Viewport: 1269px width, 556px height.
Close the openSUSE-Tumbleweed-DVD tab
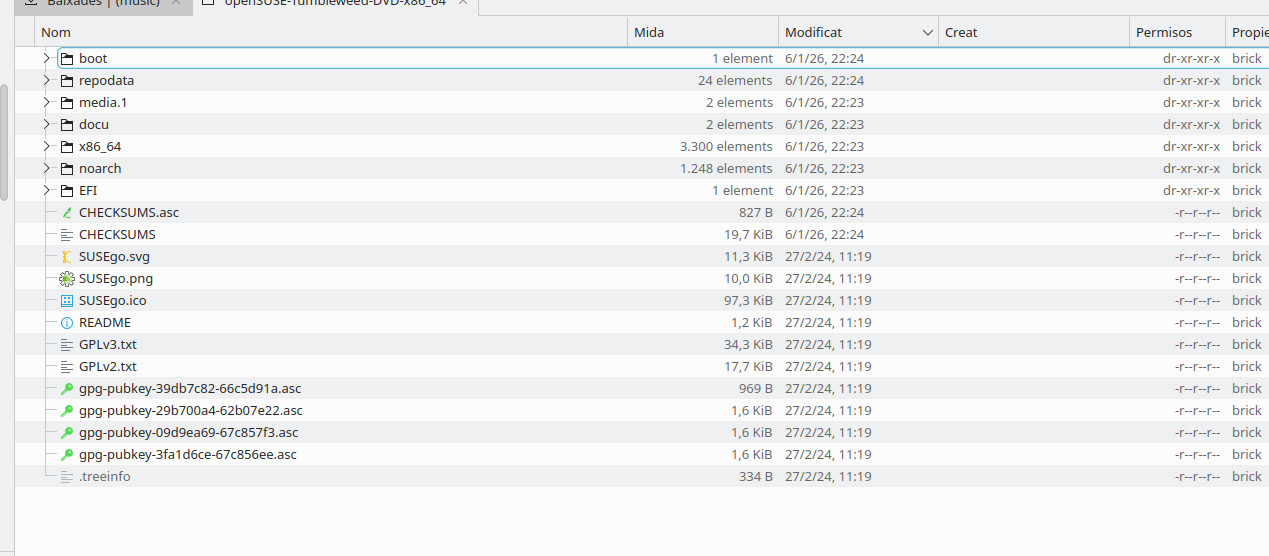(x=461, y=3)
